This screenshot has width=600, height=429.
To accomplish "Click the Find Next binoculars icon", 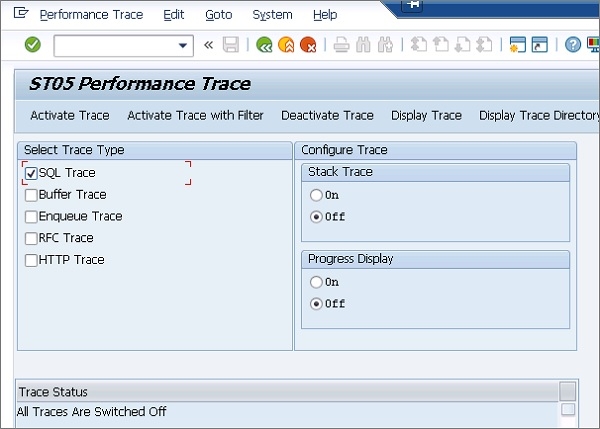I will (x=385, y=45).
